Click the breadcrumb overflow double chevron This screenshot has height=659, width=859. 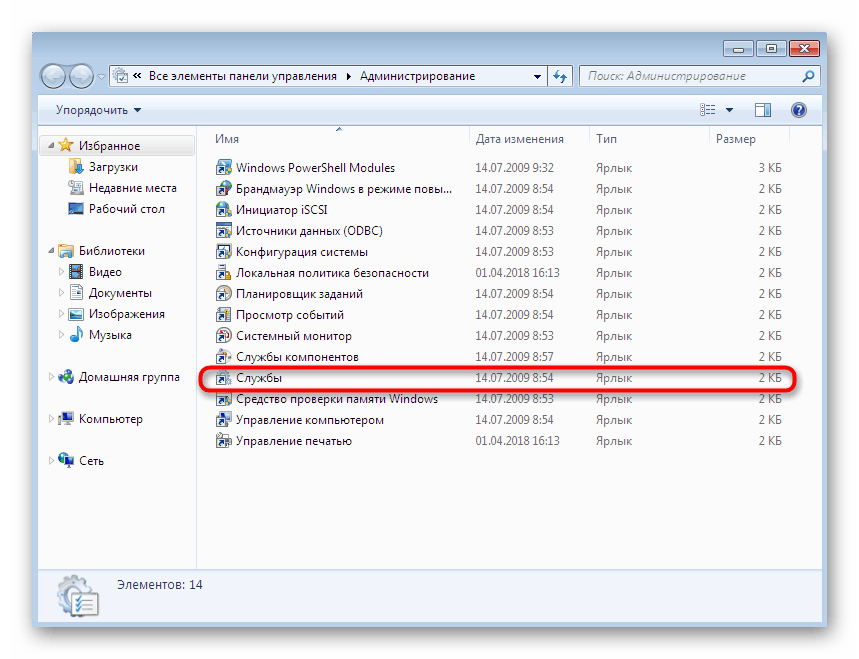pyautogui.click(x=138, y=76)
